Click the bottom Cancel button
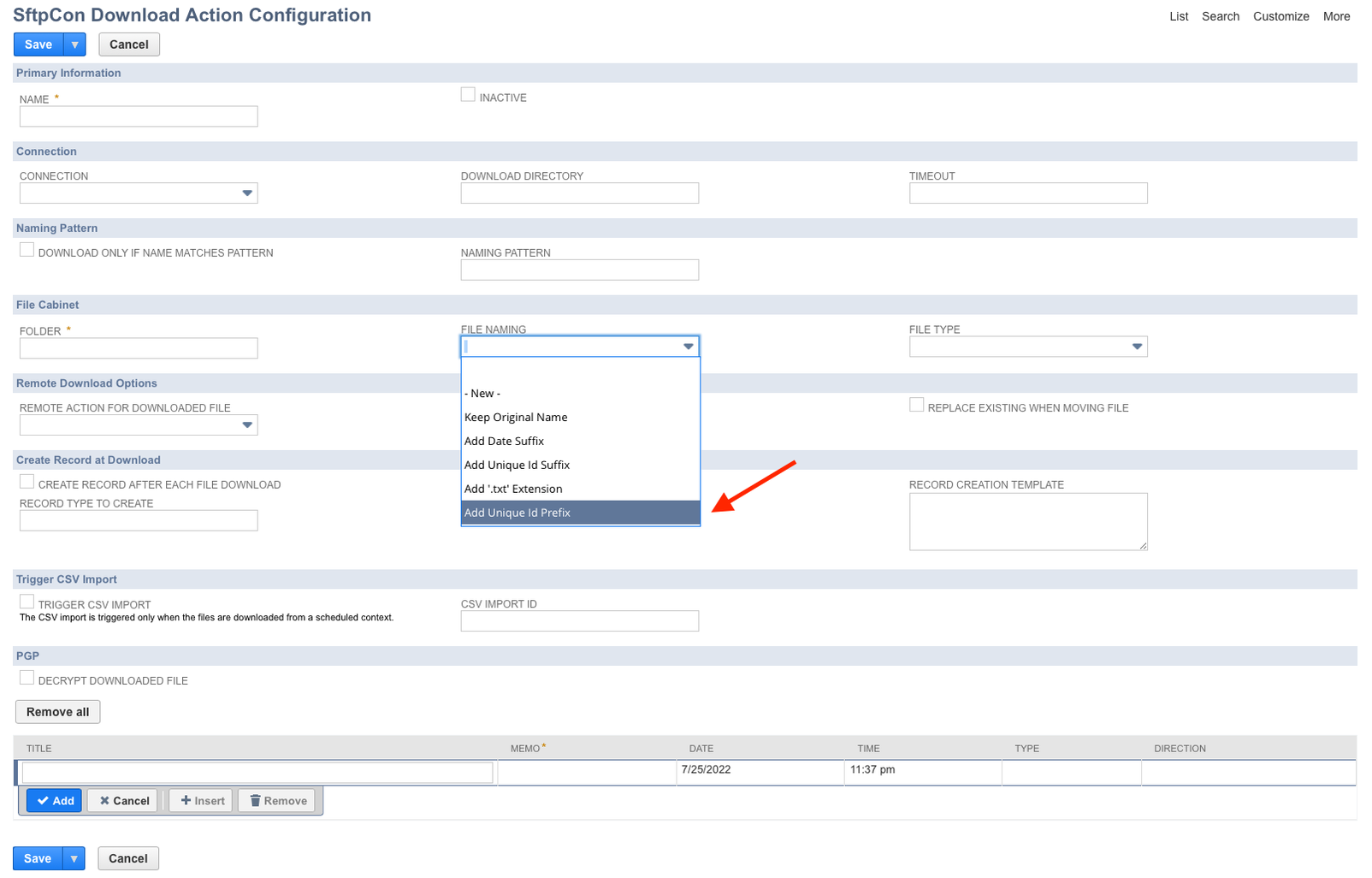Screen dimensions: 1372x878 tap(128, 858)
